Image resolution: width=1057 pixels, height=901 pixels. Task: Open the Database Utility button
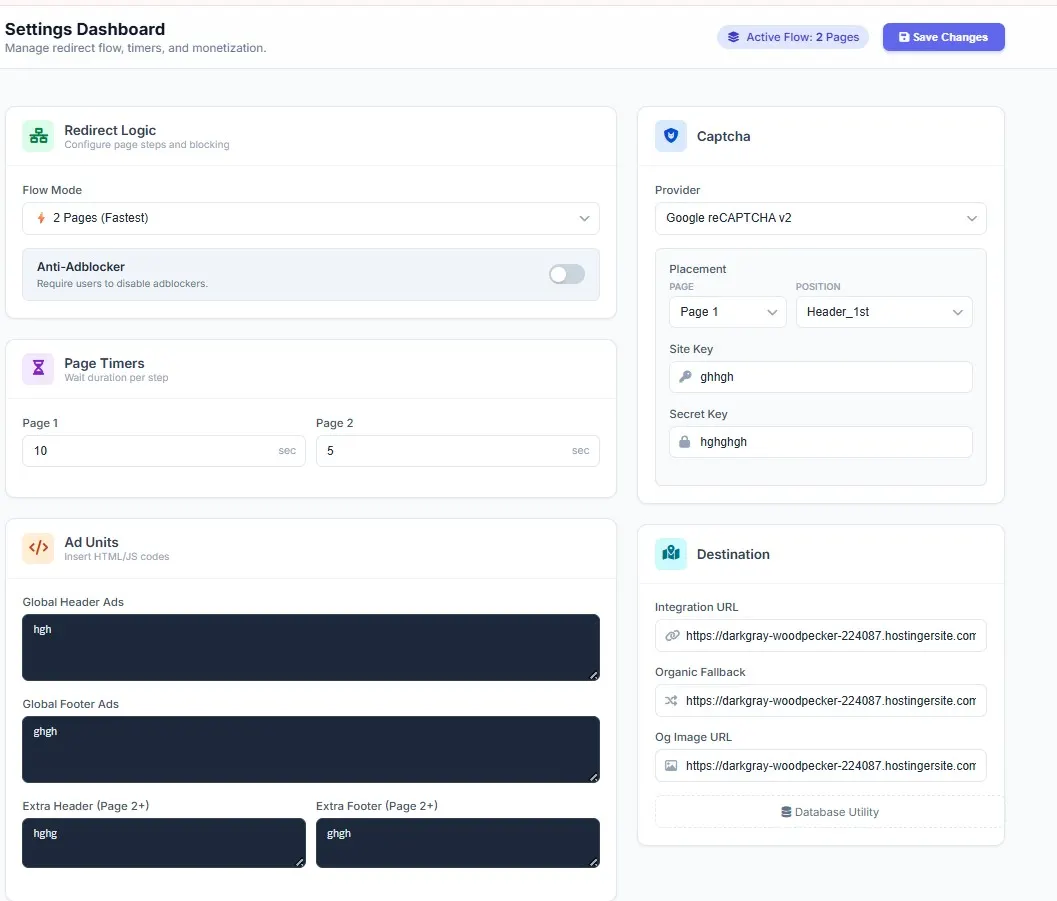coord(829,812)
